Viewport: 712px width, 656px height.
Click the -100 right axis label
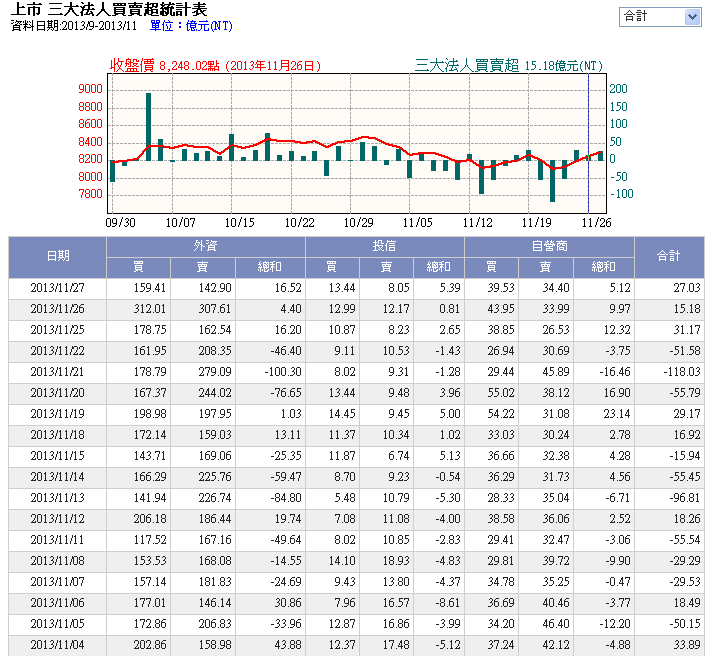coord(622,194)
